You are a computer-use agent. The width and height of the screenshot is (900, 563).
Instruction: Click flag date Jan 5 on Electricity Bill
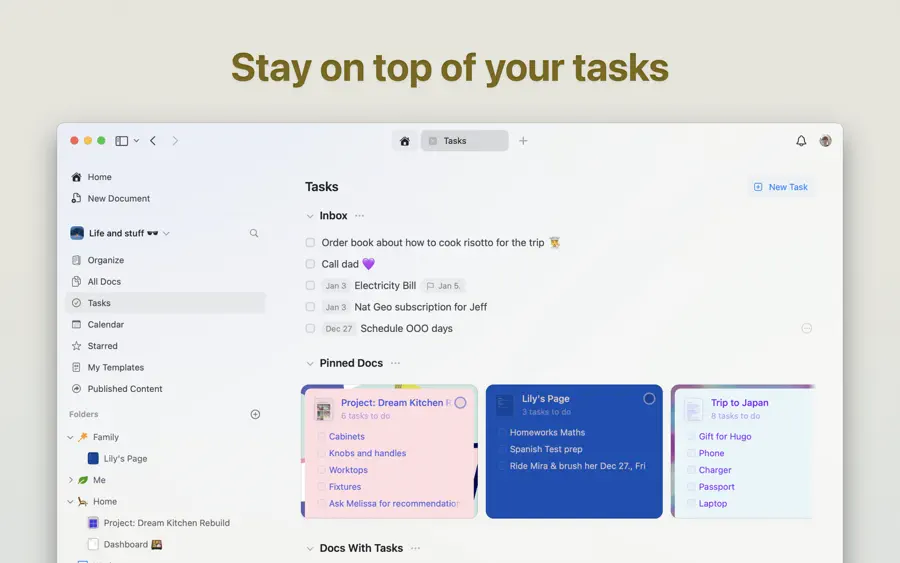click(x=444, y=286)
